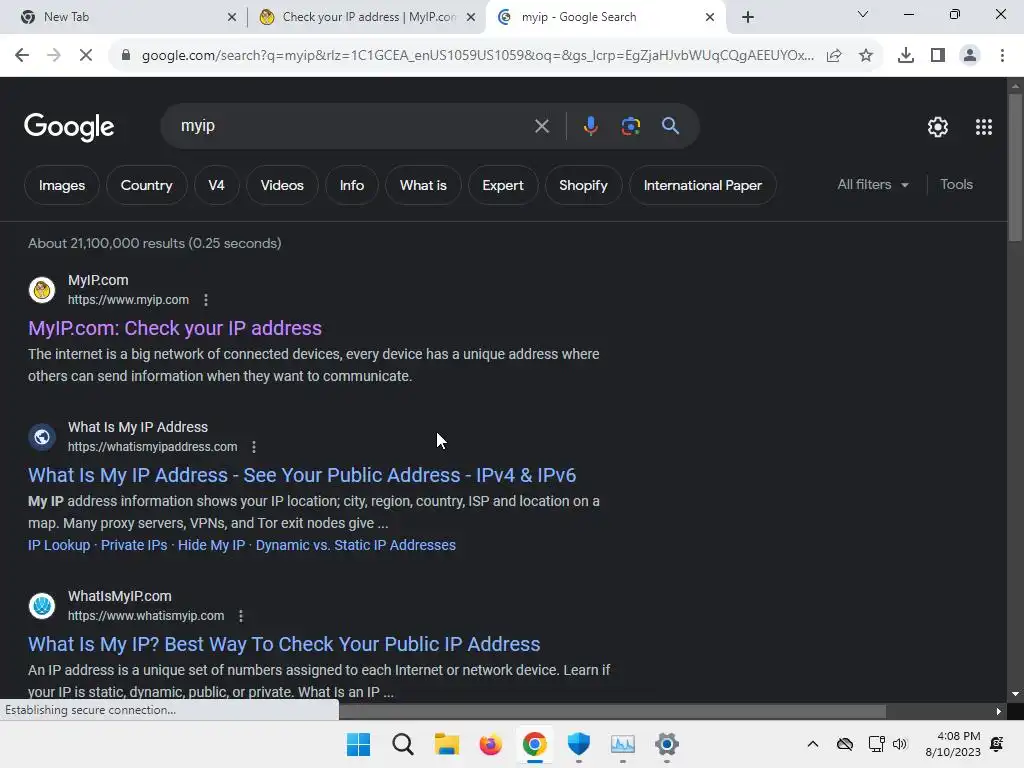Clear the search box text
The height and width of the screenshot is (768, 1024).
(541, 126)
